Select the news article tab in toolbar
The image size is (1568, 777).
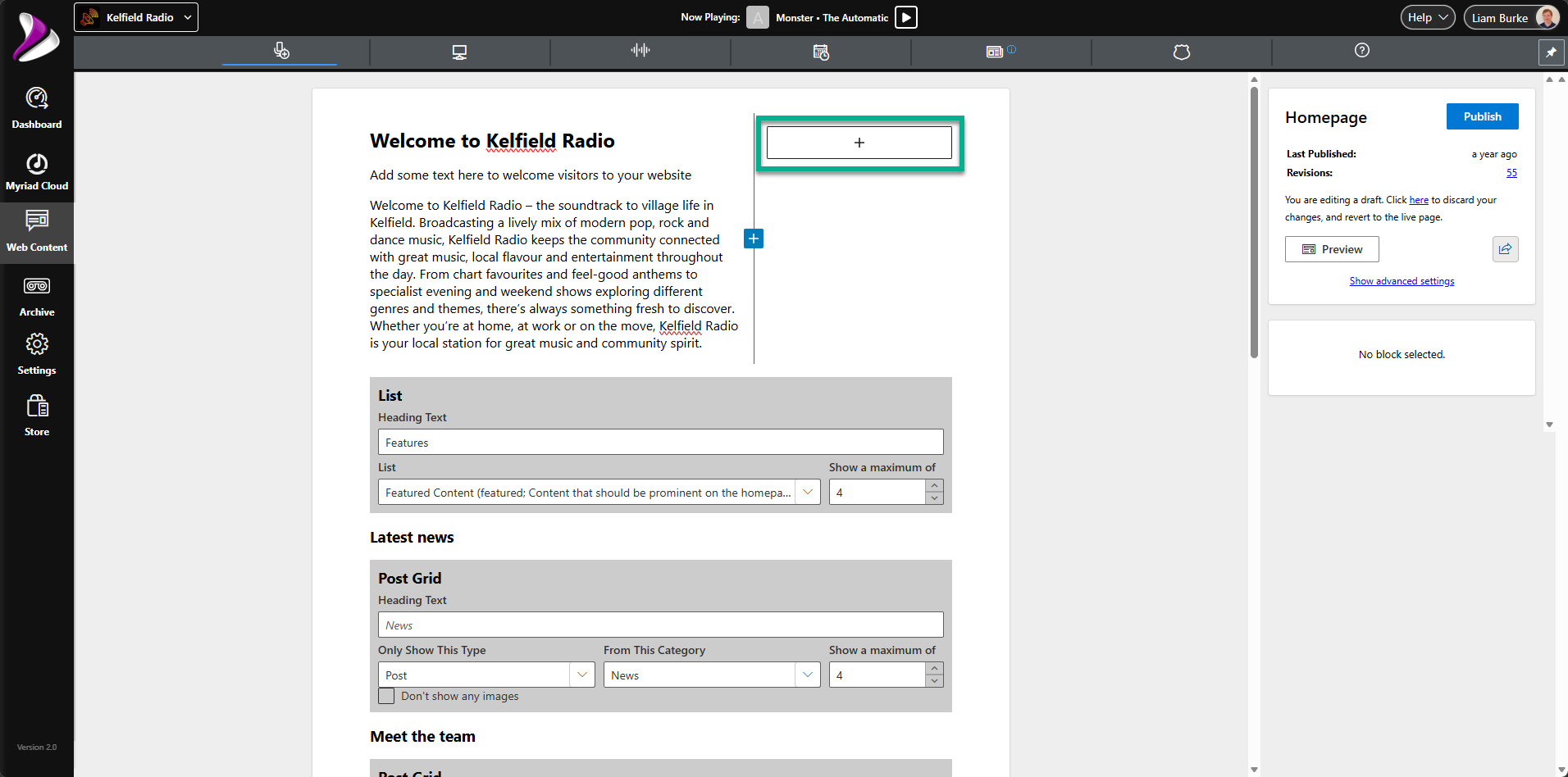pyautogui.click(x=995, y=52)
